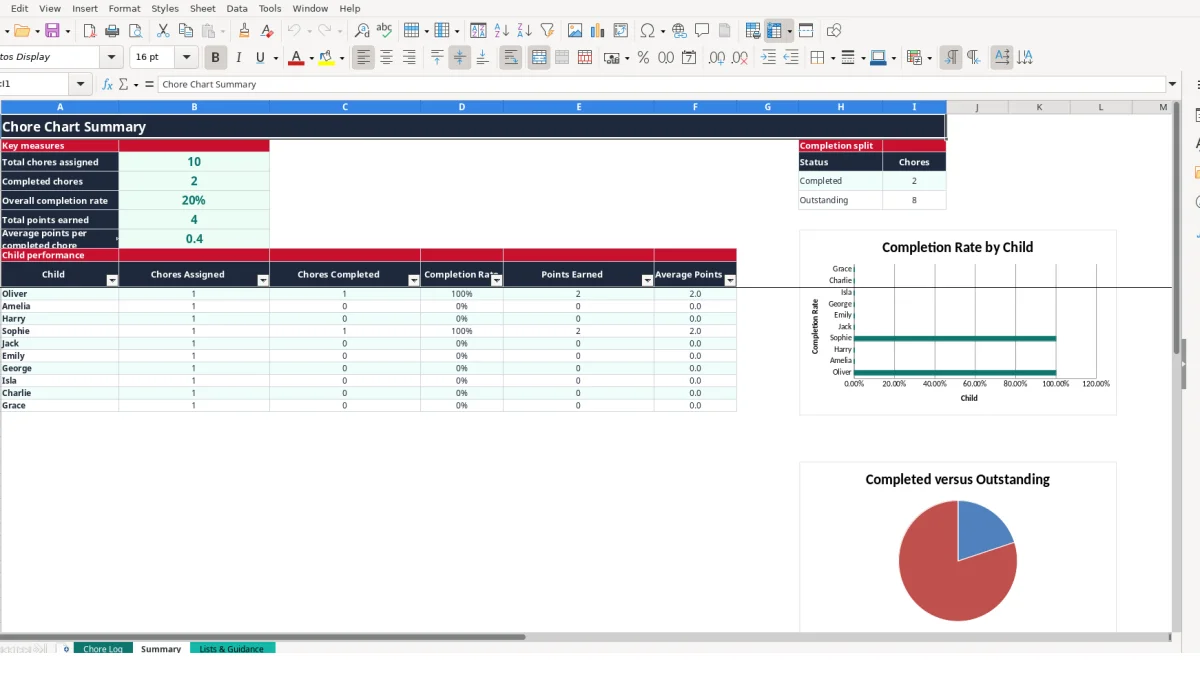Open the special character Omega icon
This screenshot has height=675, width=1200.
pyautogui.click(x=647, y=31)
